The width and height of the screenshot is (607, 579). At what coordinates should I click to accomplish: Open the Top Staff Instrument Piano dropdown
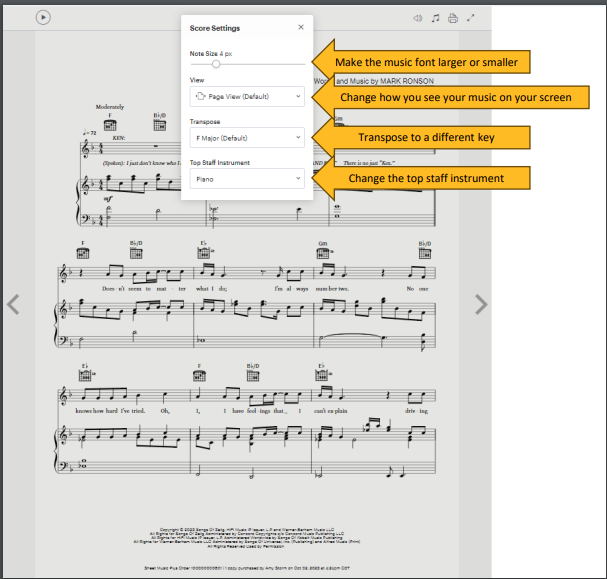coord(247,179)
